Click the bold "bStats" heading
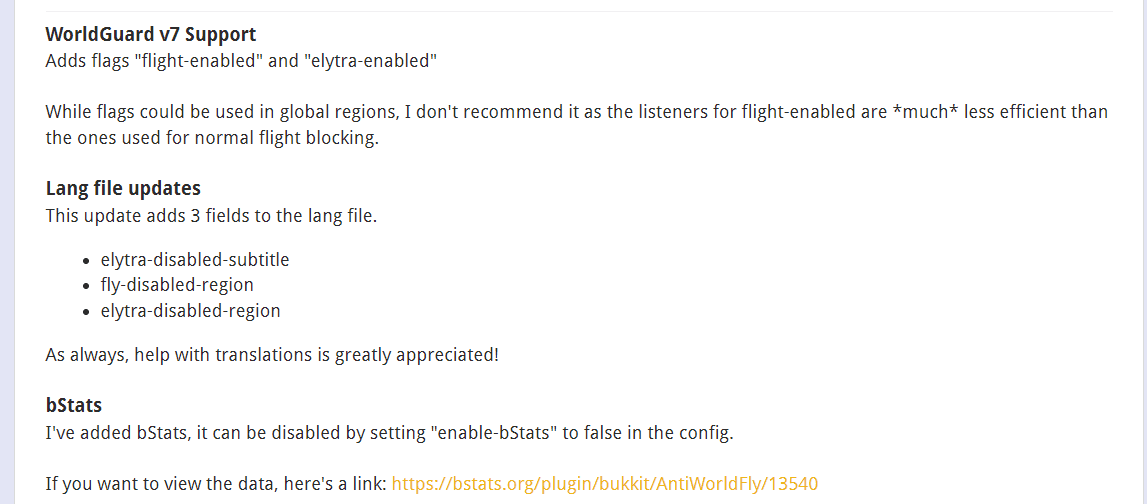The height and width of the screenshot is (504, 1147). coord(74,406)
